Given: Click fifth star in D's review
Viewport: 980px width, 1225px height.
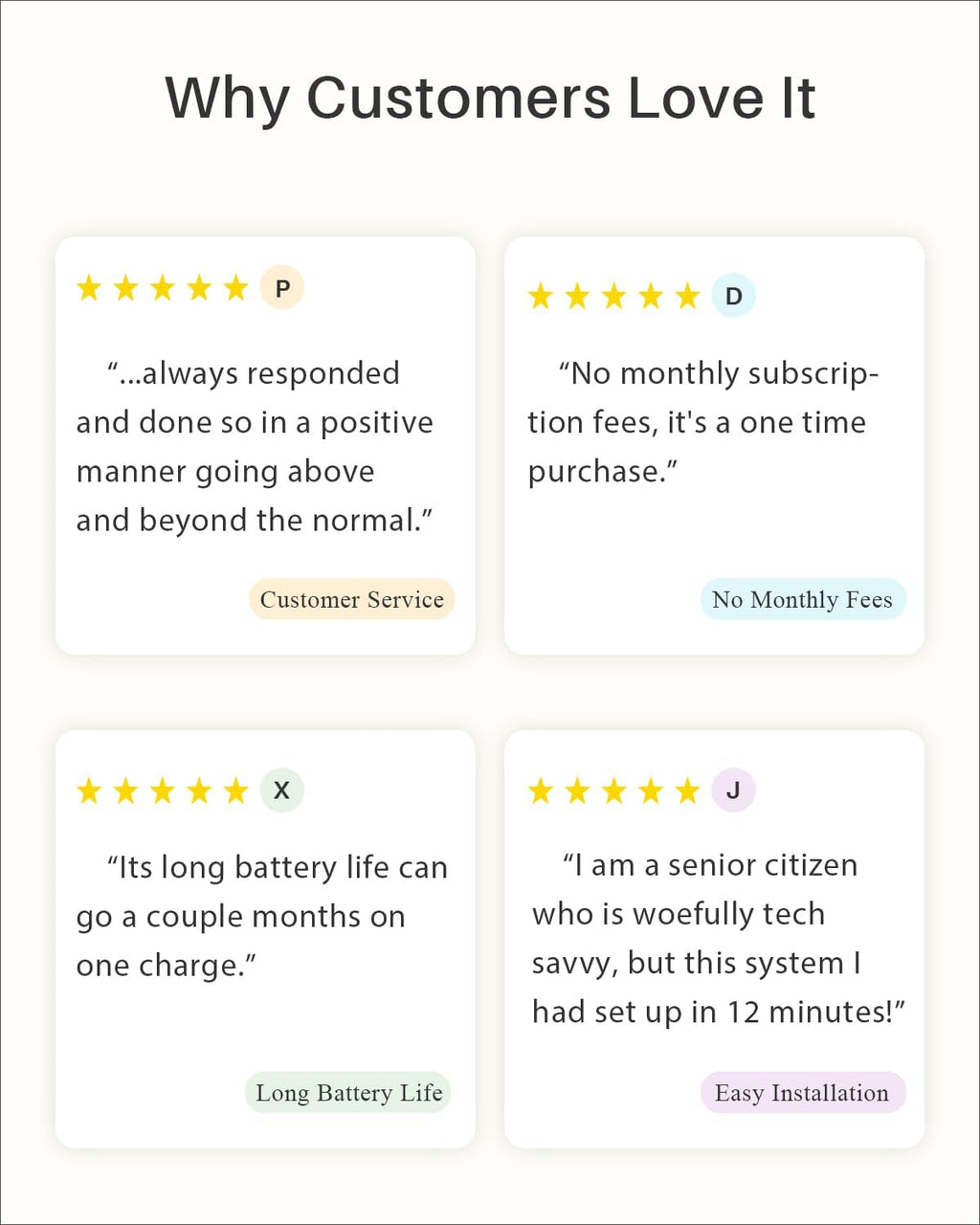Looking at the screenshot, I should [x=687, y=296].
